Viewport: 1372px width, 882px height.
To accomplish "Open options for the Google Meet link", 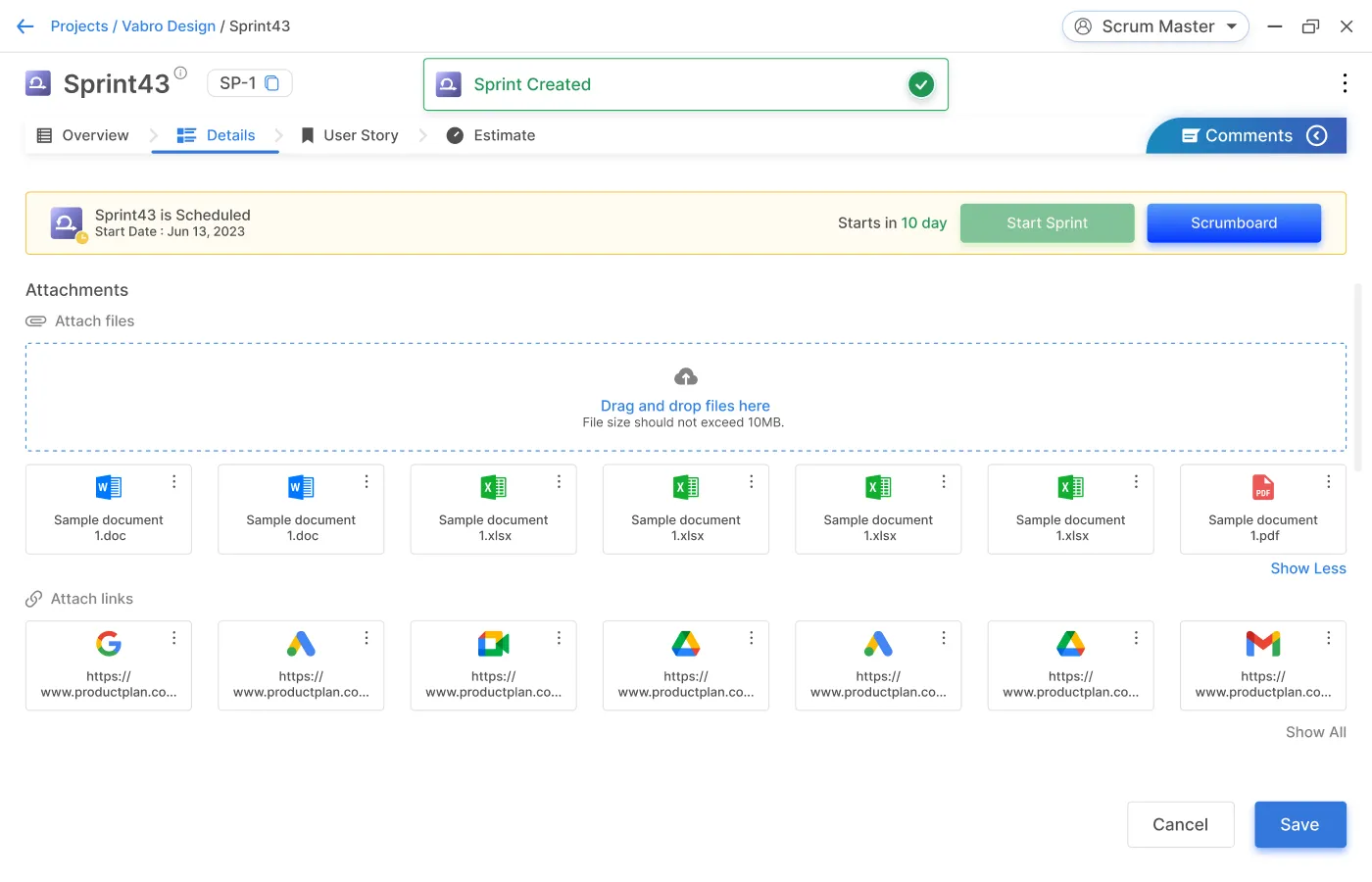I will tap(559, 638).
